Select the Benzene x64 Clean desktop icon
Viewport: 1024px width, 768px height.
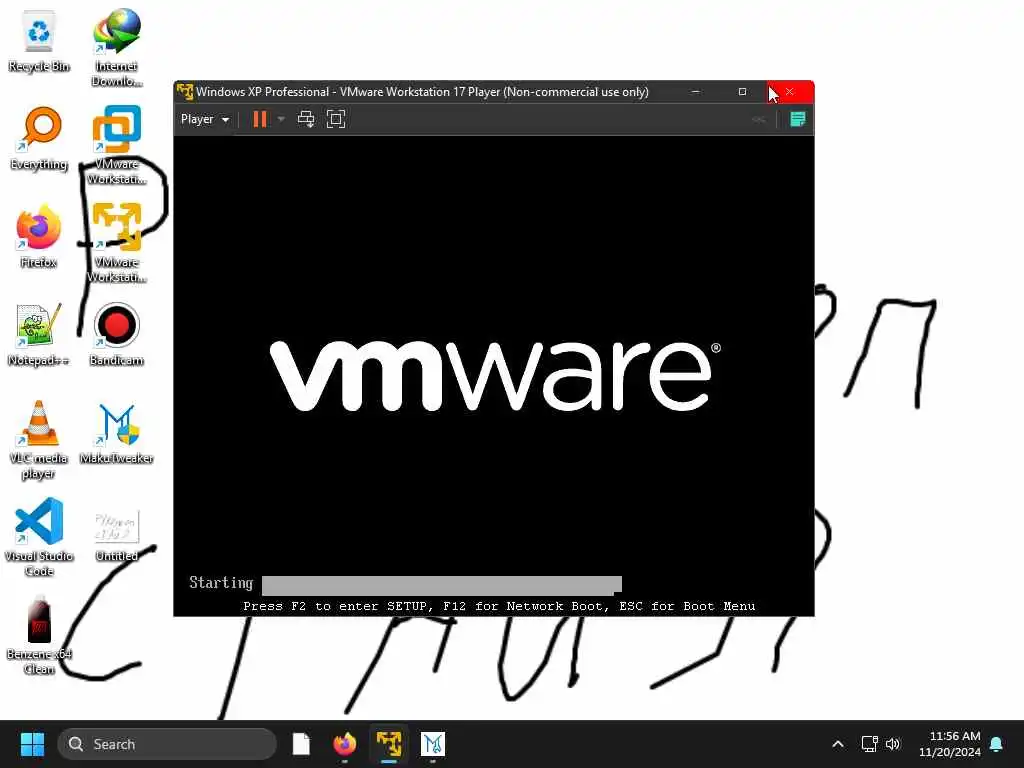[39, 635]
